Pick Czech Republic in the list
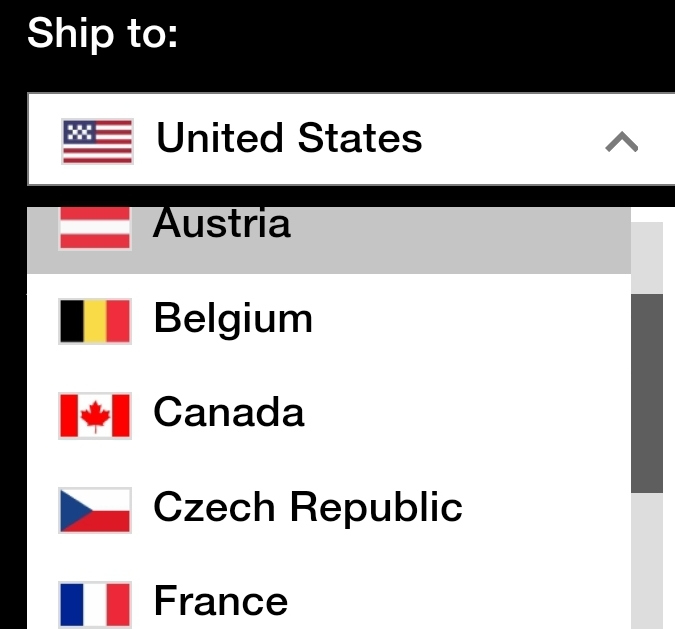The image size is (675, 629). click(x=308, y=508)
